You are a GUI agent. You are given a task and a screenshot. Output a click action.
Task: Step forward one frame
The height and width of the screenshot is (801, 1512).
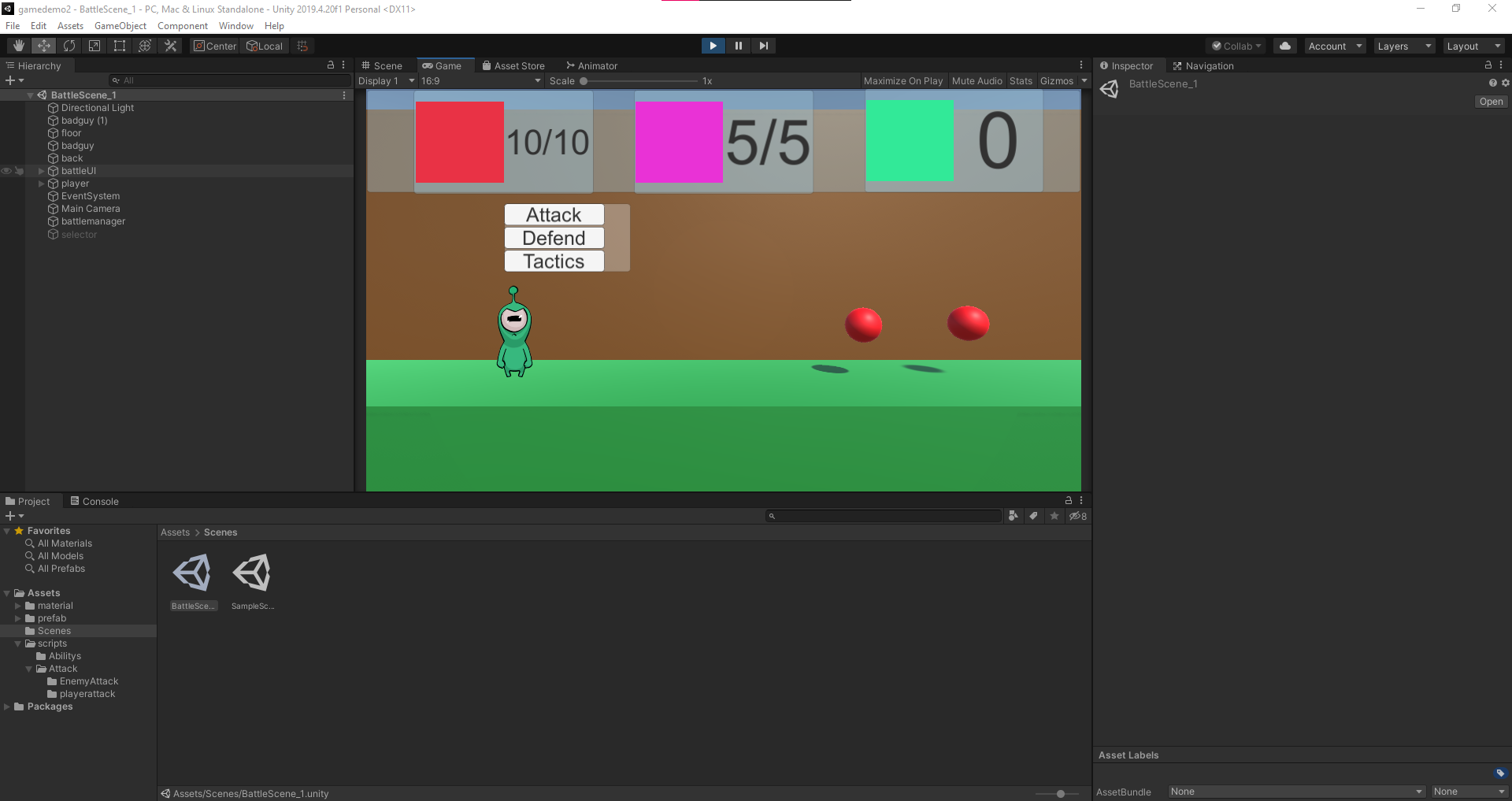[763, 46]
